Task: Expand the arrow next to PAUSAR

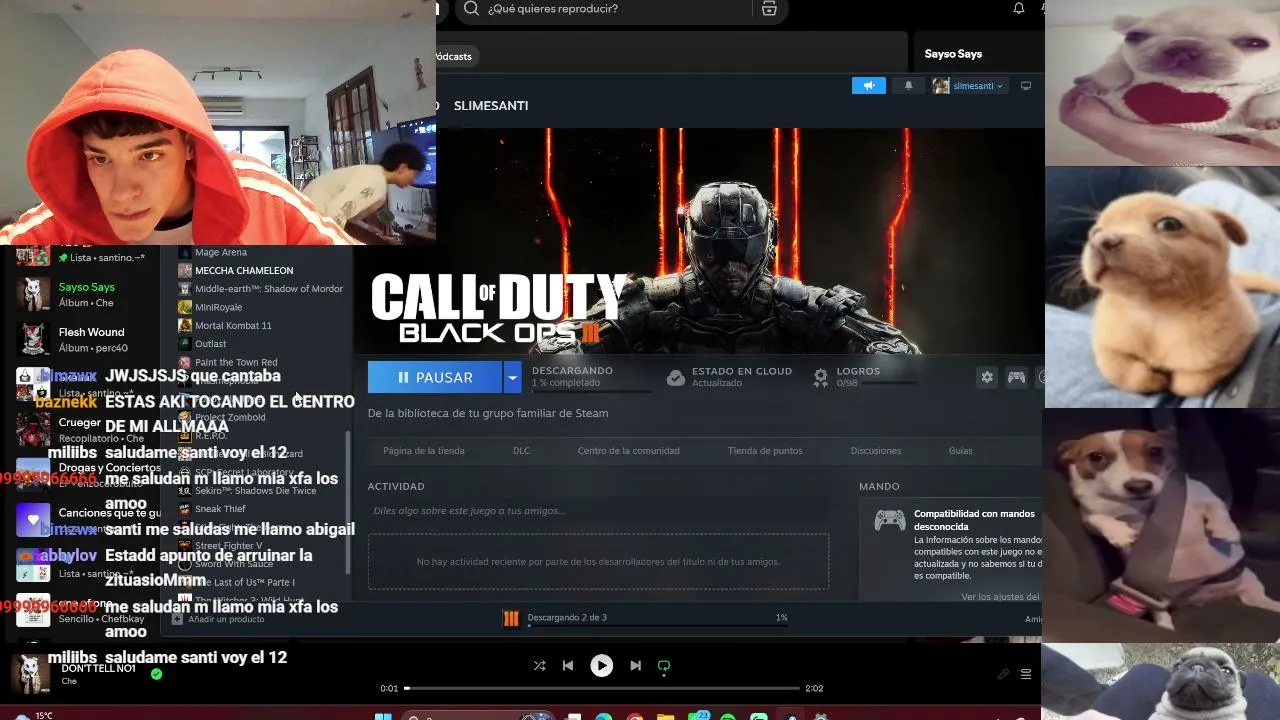Action: (513, 377)
